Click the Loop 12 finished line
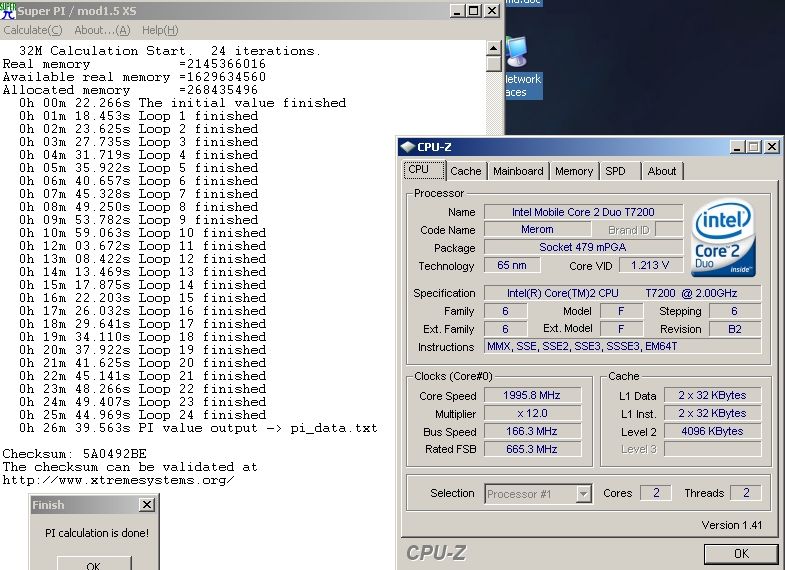Viewport: 785px width, 570px height. (x=143, y=259)
